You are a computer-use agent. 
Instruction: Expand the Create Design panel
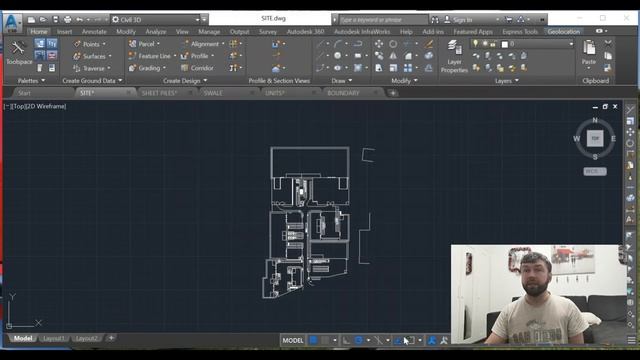point(185,81)
